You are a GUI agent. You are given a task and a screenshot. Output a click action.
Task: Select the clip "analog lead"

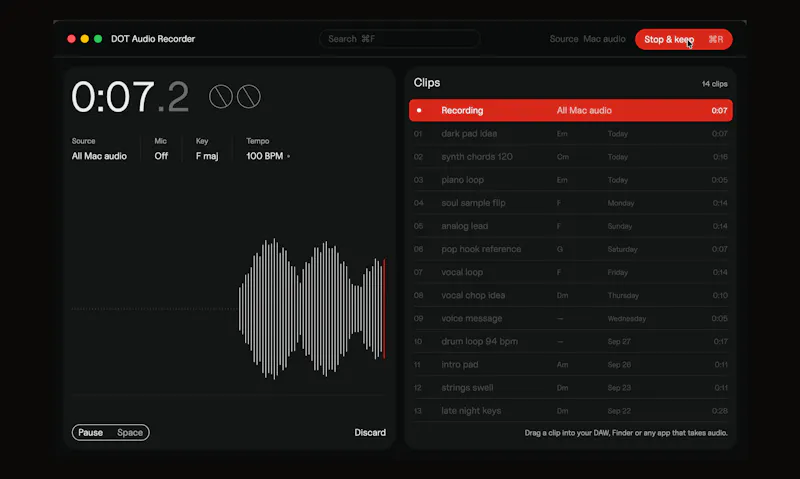(570, 226)
